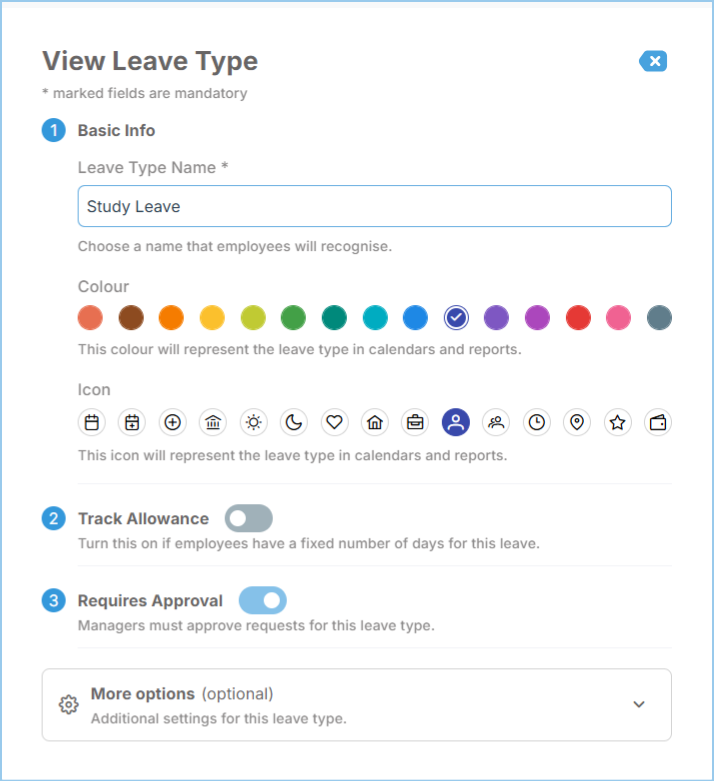Click the More options chevron arrow
Image resolution: width=714 pixels, height=781 pixels.
639,704
